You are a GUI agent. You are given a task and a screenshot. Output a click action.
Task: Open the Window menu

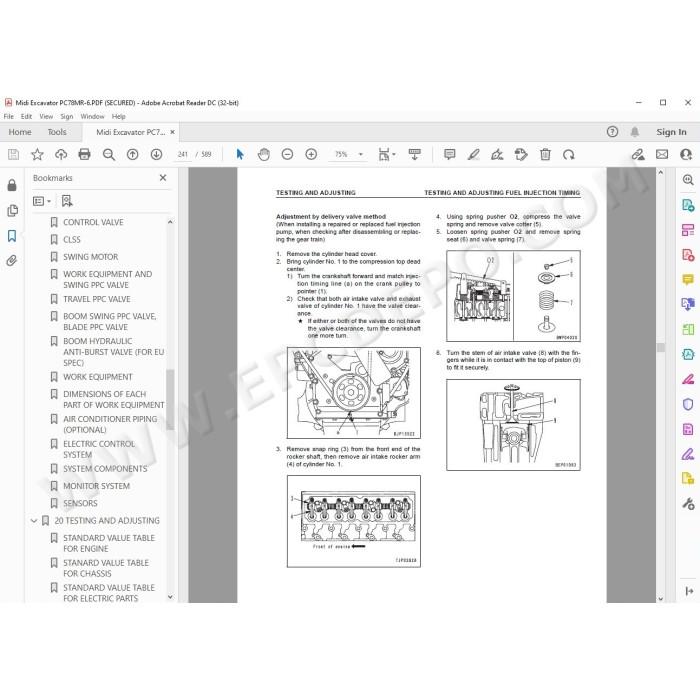pos(92,117)
